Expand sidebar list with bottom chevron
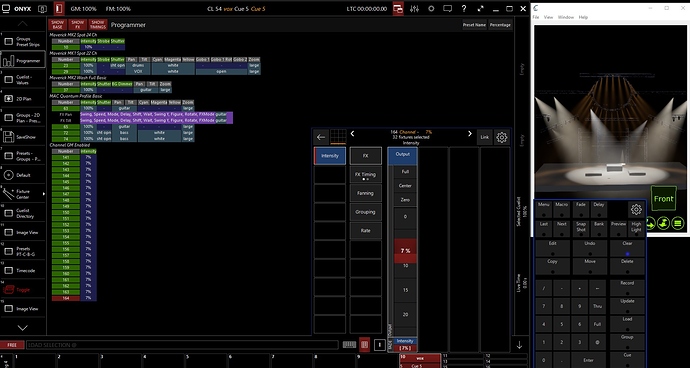This screenshot has height=368, width=690. (23, 328)
